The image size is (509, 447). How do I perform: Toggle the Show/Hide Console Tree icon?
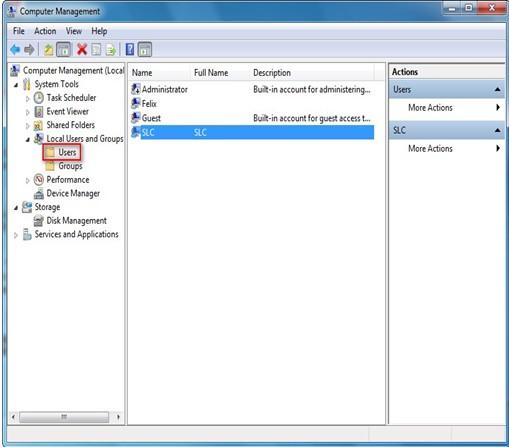click(63, 50)
